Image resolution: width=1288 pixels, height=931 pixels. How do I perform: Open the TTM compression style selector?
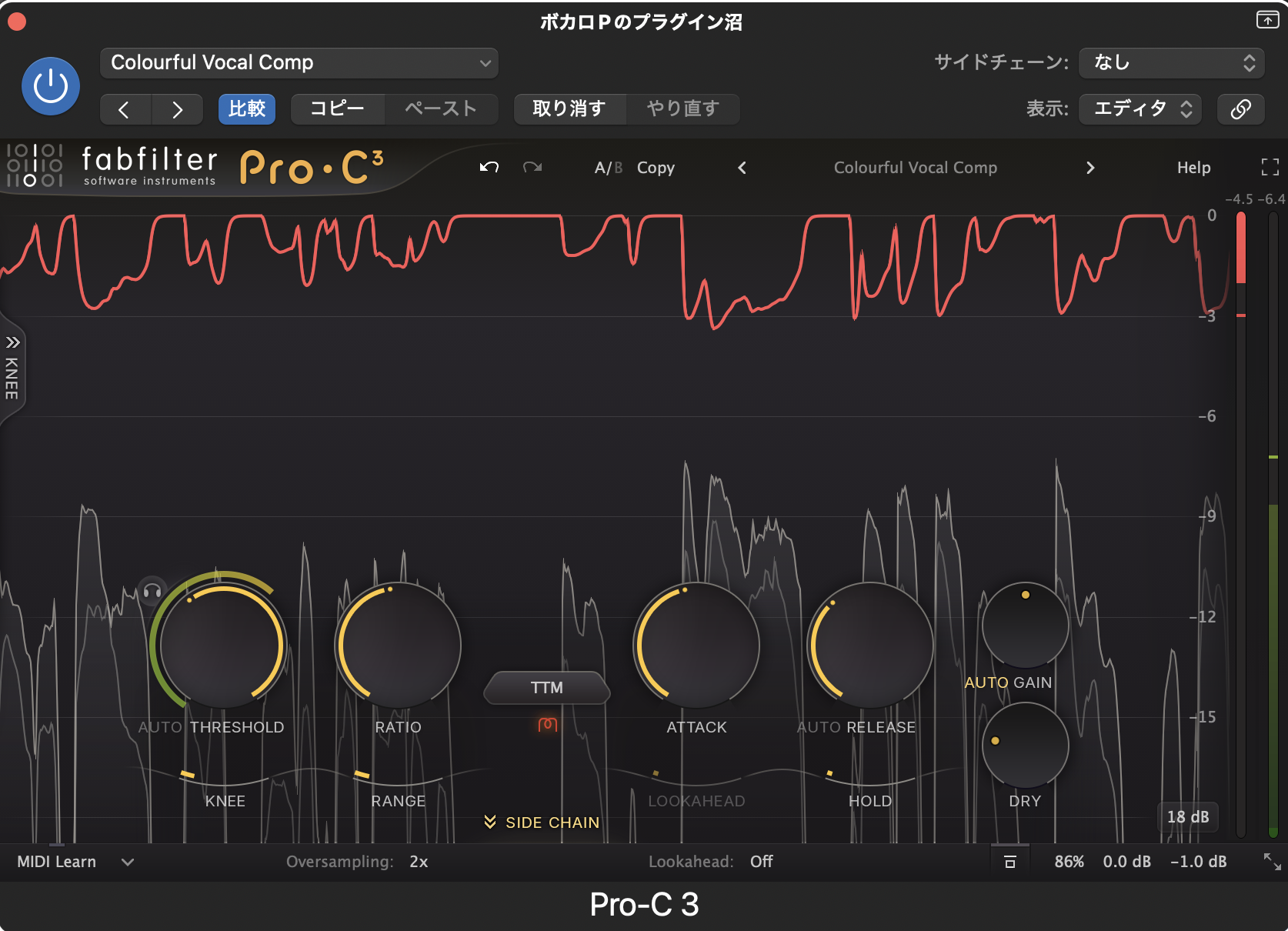547,688
